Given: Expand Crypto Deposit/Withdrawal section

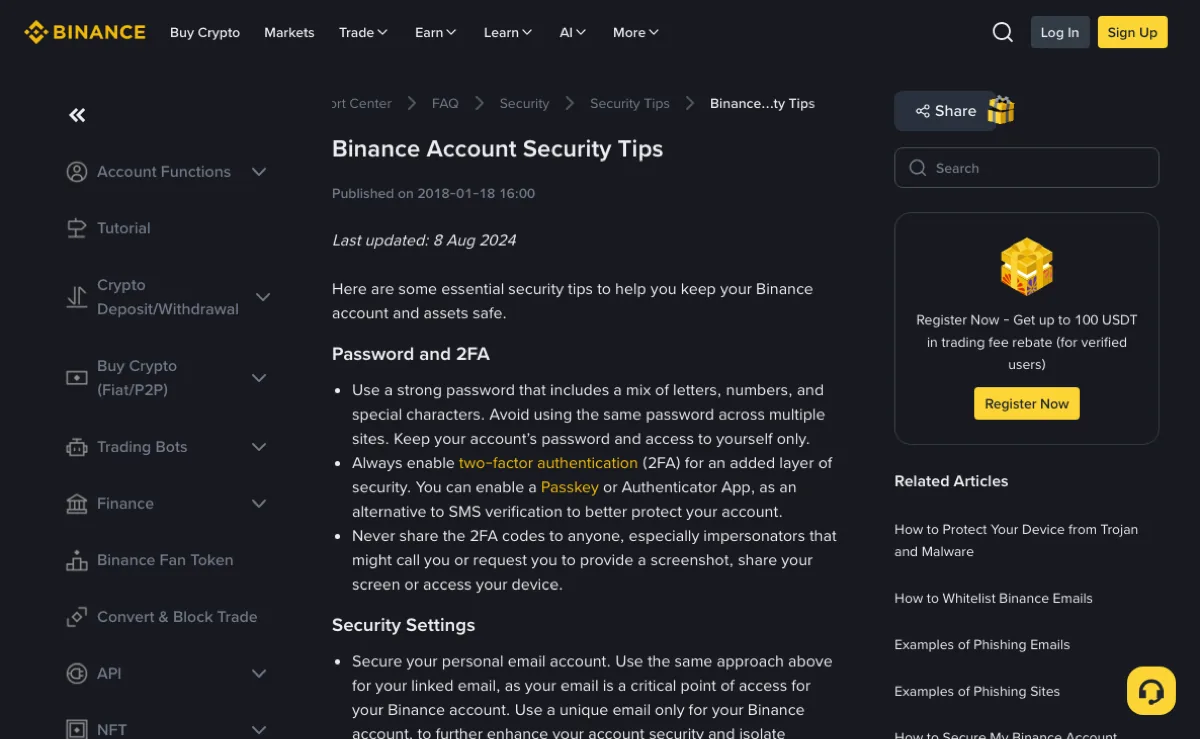Looking at the screenshot, I should coord(263,297).
